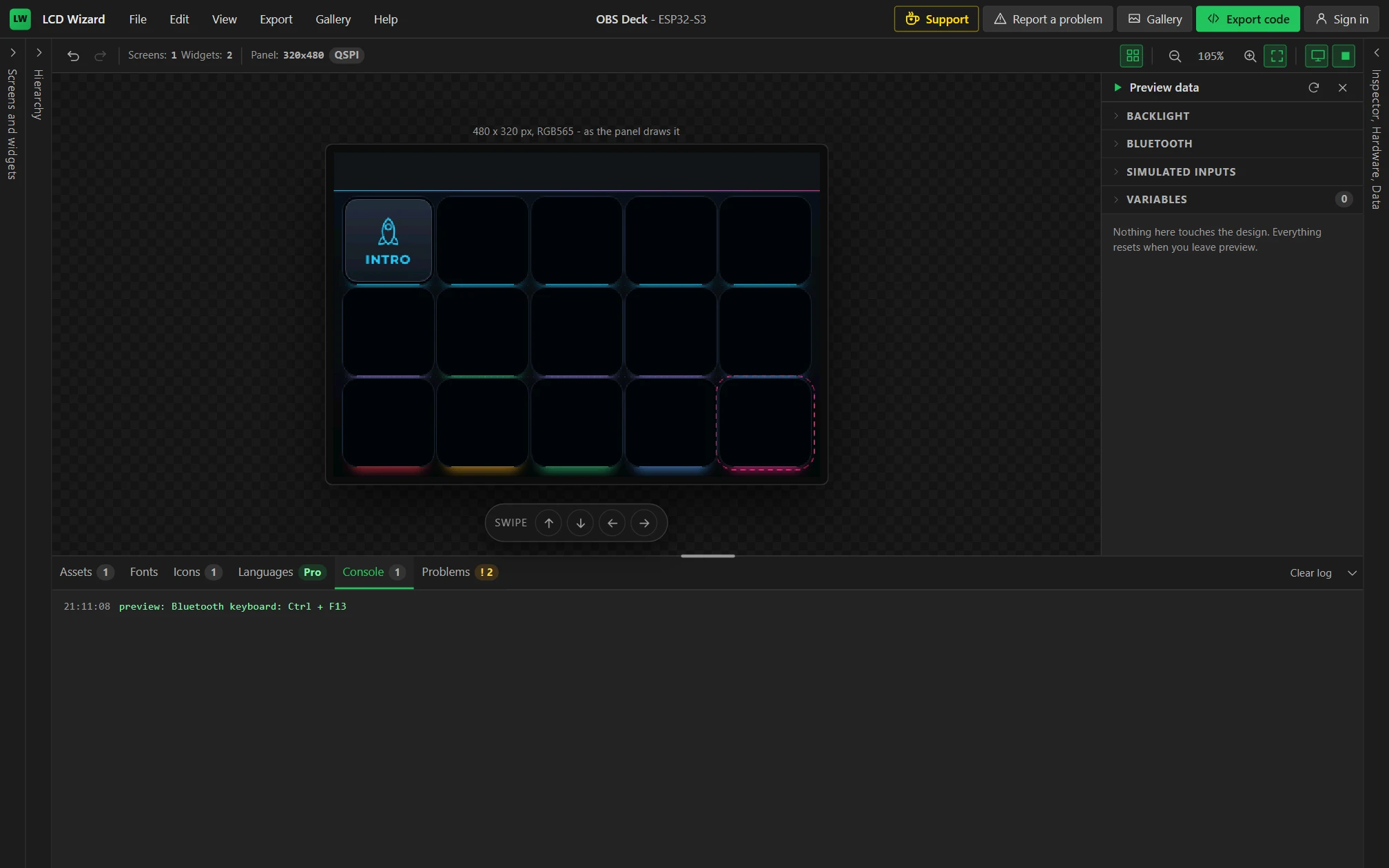Click the fit-to-screen icon
Image resolution: width=1389 pixels, height=868 pixels.
tap(1276, 56)
